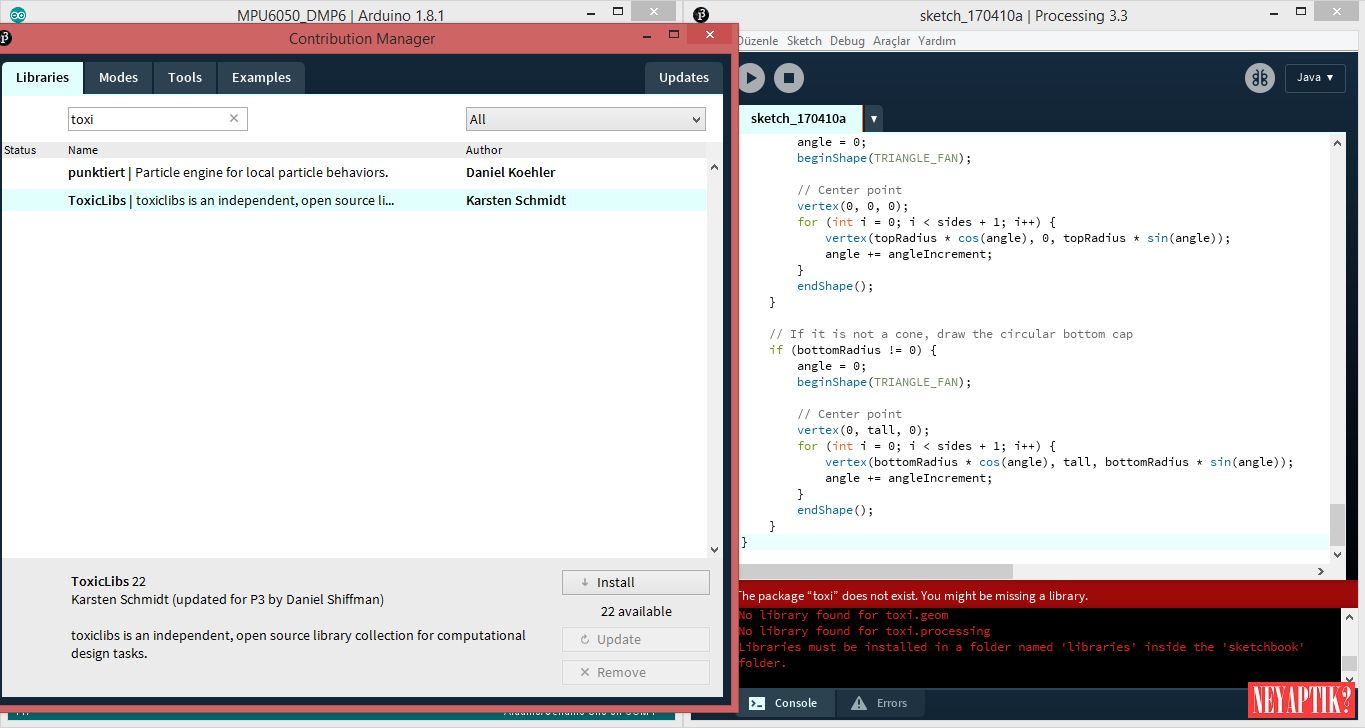Click the Contribution Manager title icon
The width and height of the screenshot is (1365, 728).
(5, 39)
